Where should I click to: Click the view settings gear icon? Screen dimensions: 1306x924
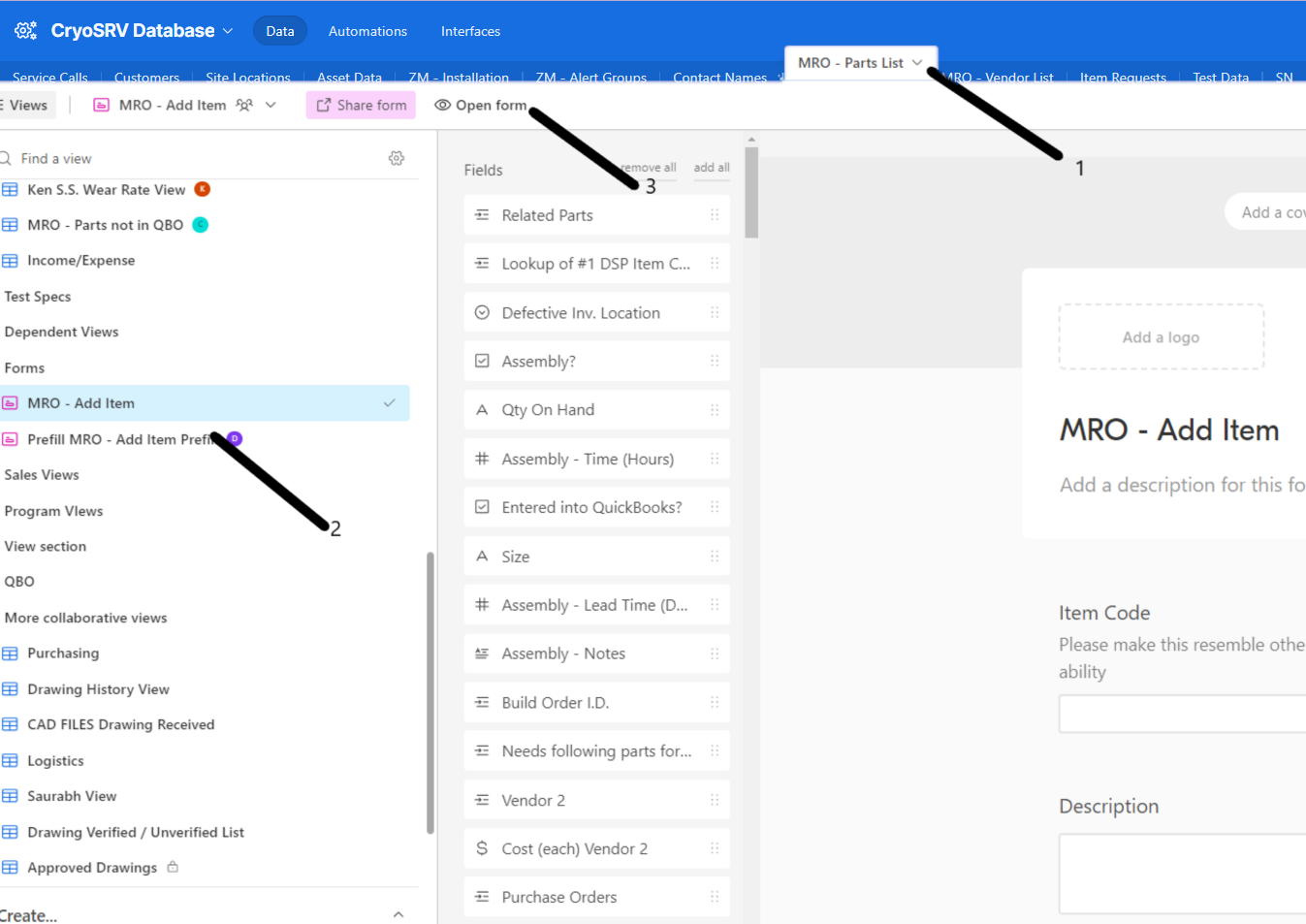(x=397, y=158)
